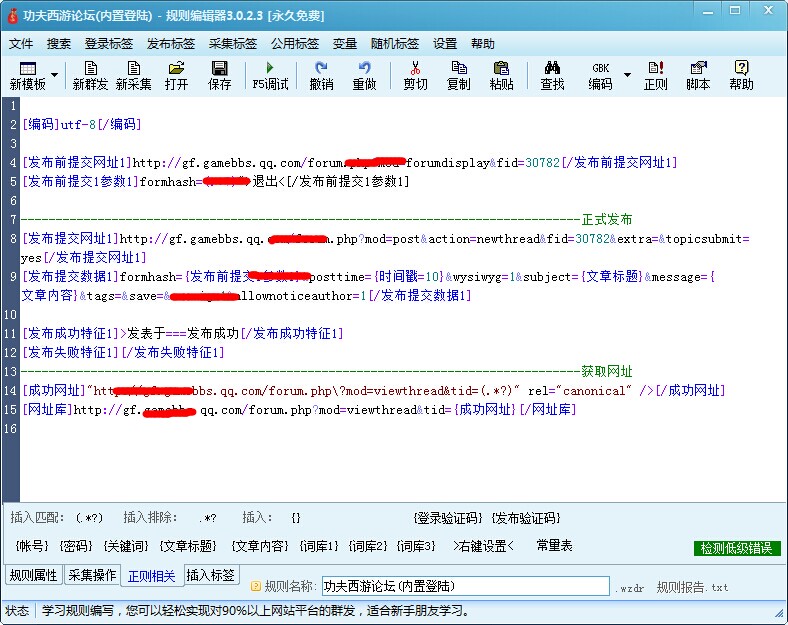Expand the 新模板 dropdown arrow
The image size is (788, 625).
[x=54, y=75]
